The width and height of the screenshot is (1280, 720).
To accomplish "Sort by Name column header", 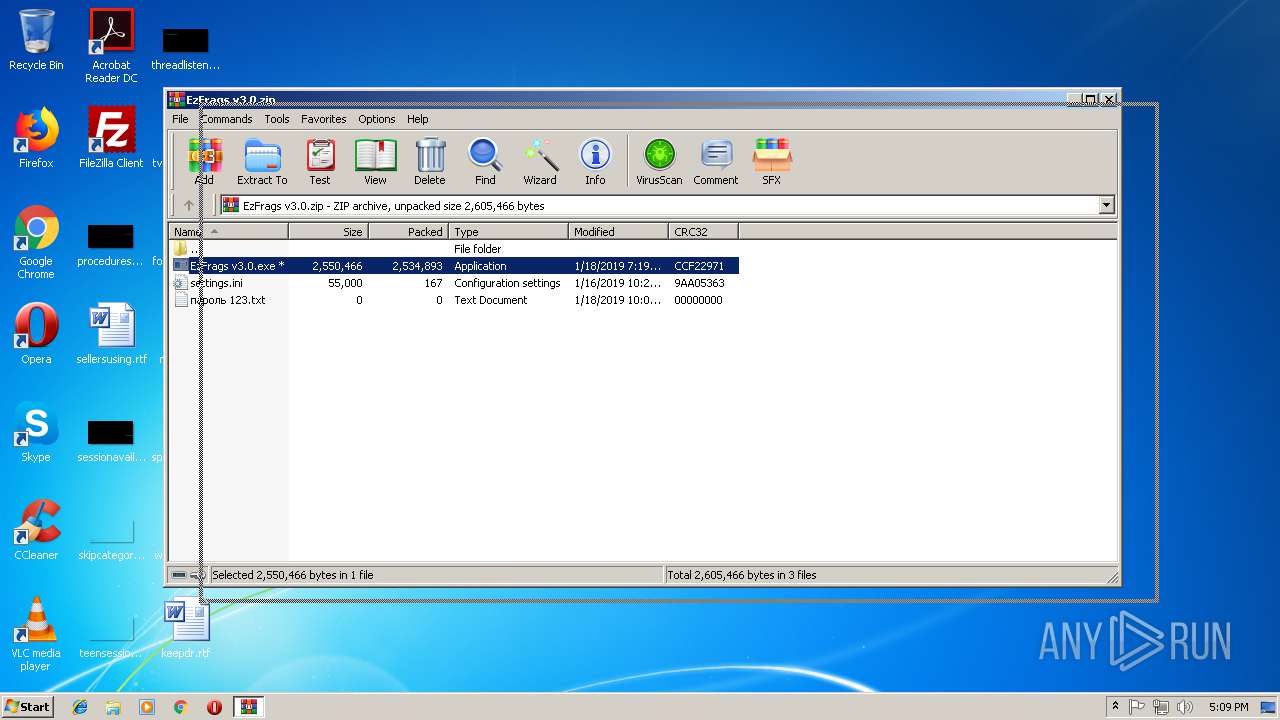I will coord(229,231).
